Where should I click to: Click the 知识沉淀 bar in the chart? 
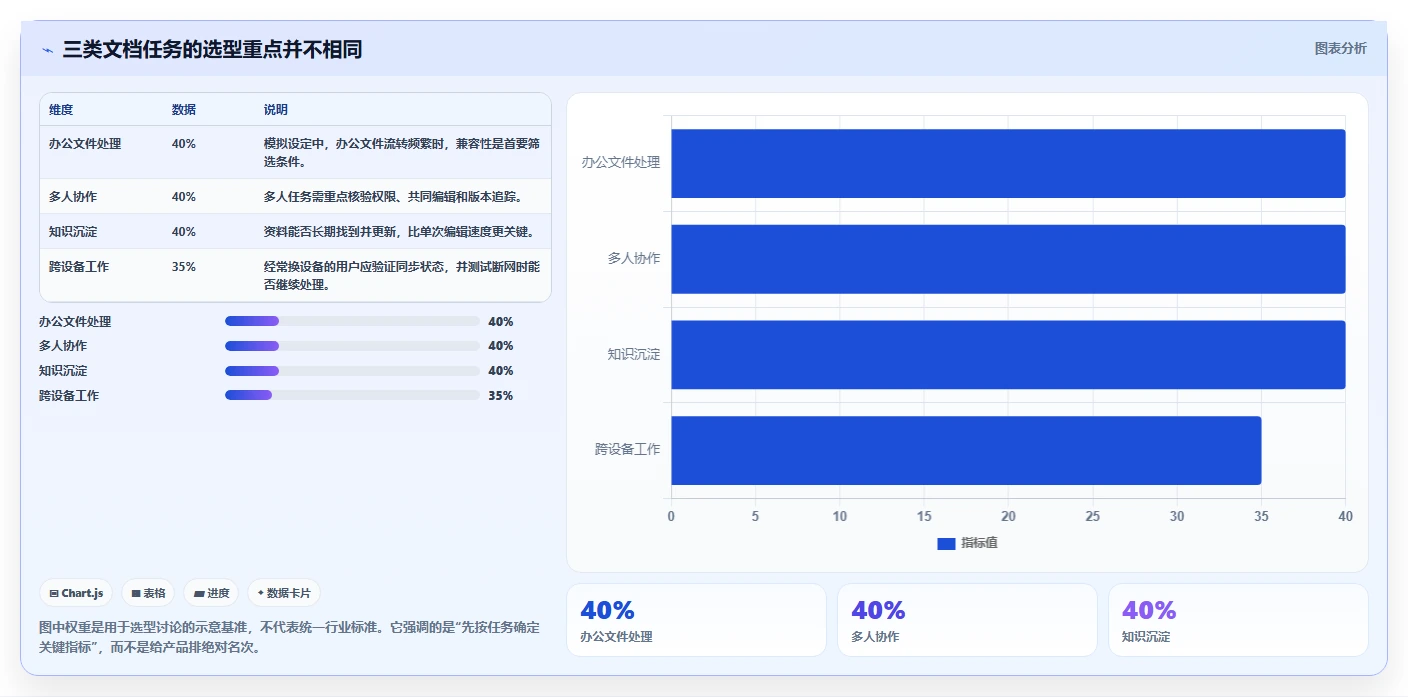pos(1008,355)
